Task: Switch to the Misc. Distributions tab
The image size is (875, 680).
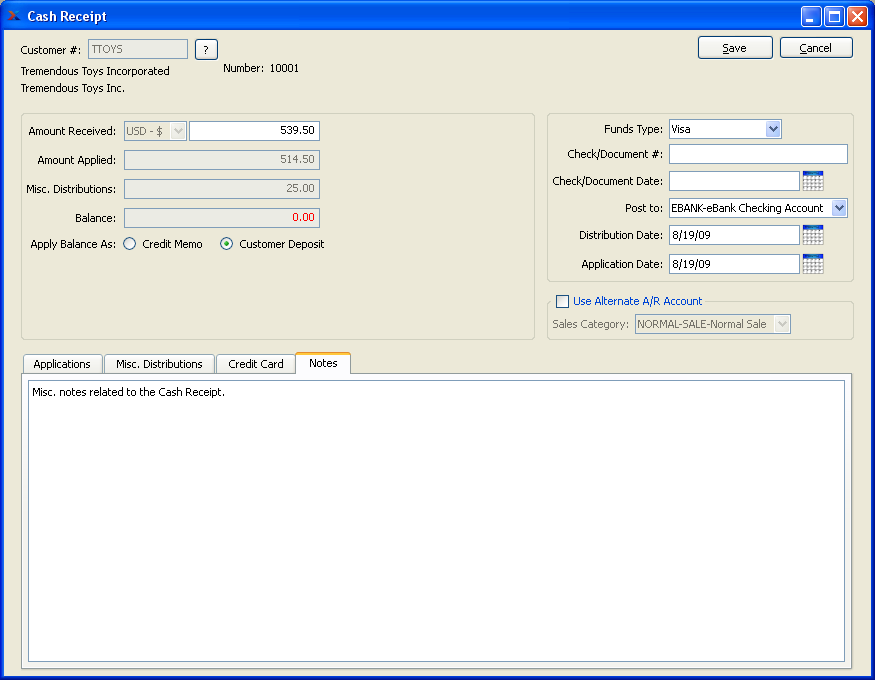Action: click(159, 364)
